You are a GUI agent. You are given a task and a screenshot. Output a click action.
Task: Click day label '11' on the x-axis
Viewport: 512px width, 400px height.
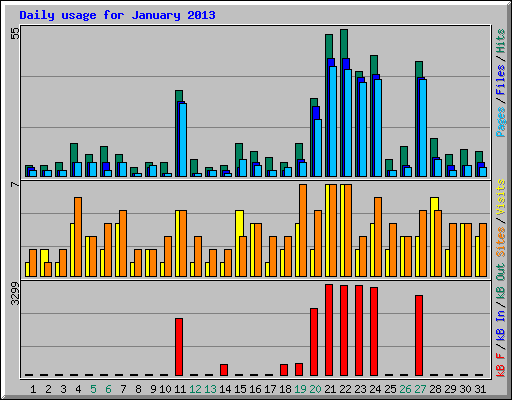(x=180, y=389)
